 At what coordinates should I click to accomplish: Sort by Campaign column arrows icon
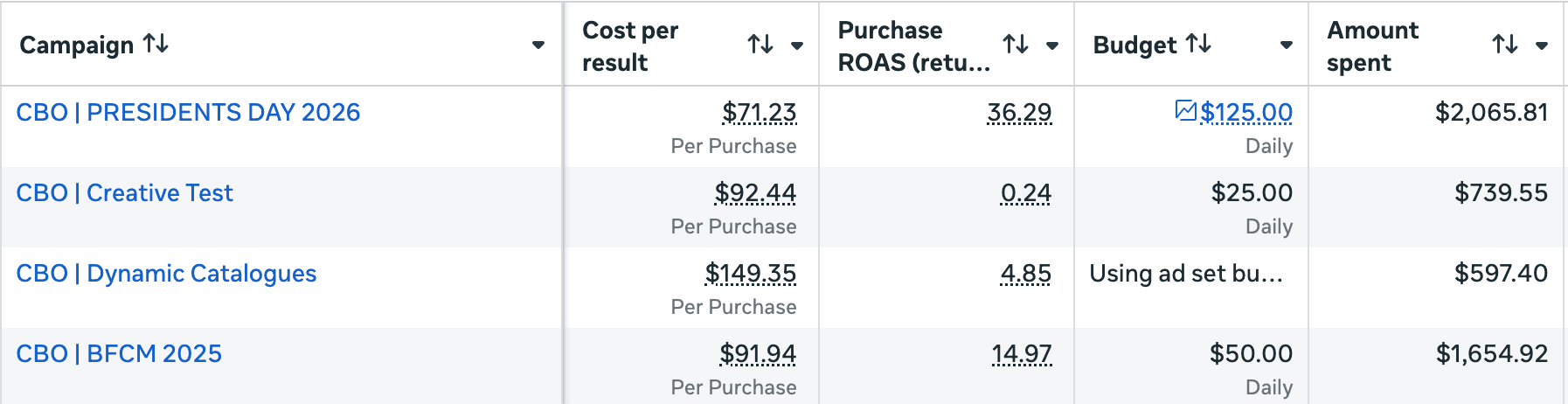[x=156, y=44]
